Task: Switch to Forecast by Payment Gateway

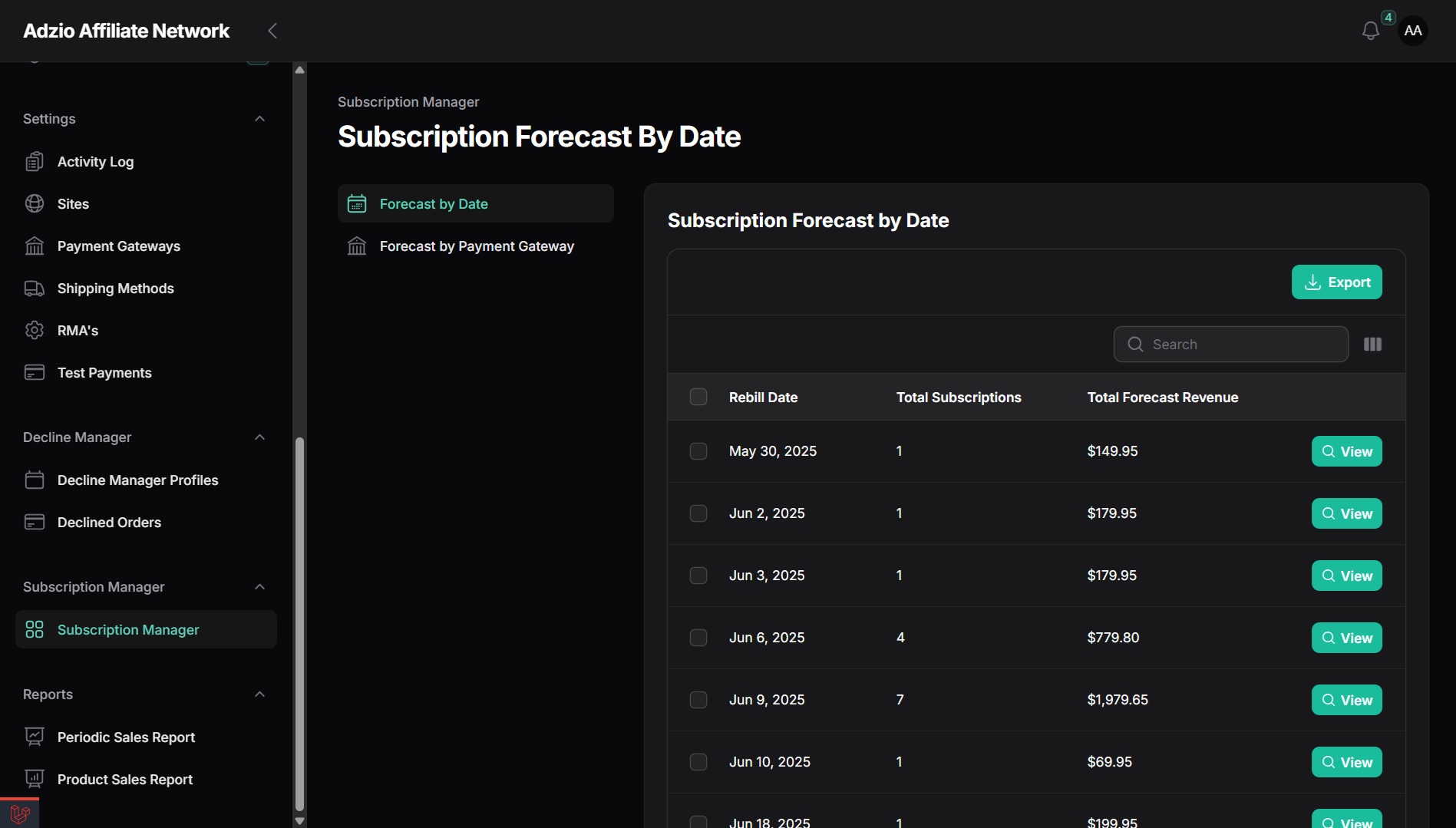Action: pyautogui.click(x=476, y=246)
